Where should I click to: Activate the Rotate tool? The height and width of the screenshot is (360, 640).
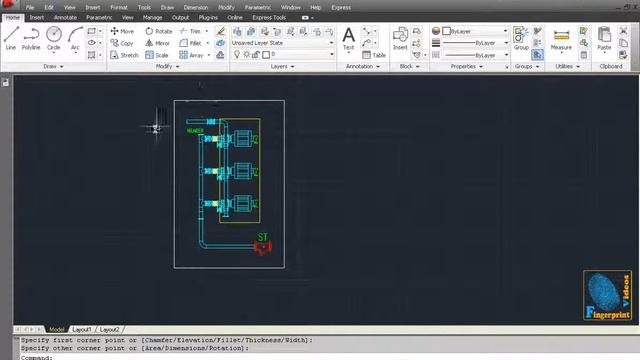(158, 31)
